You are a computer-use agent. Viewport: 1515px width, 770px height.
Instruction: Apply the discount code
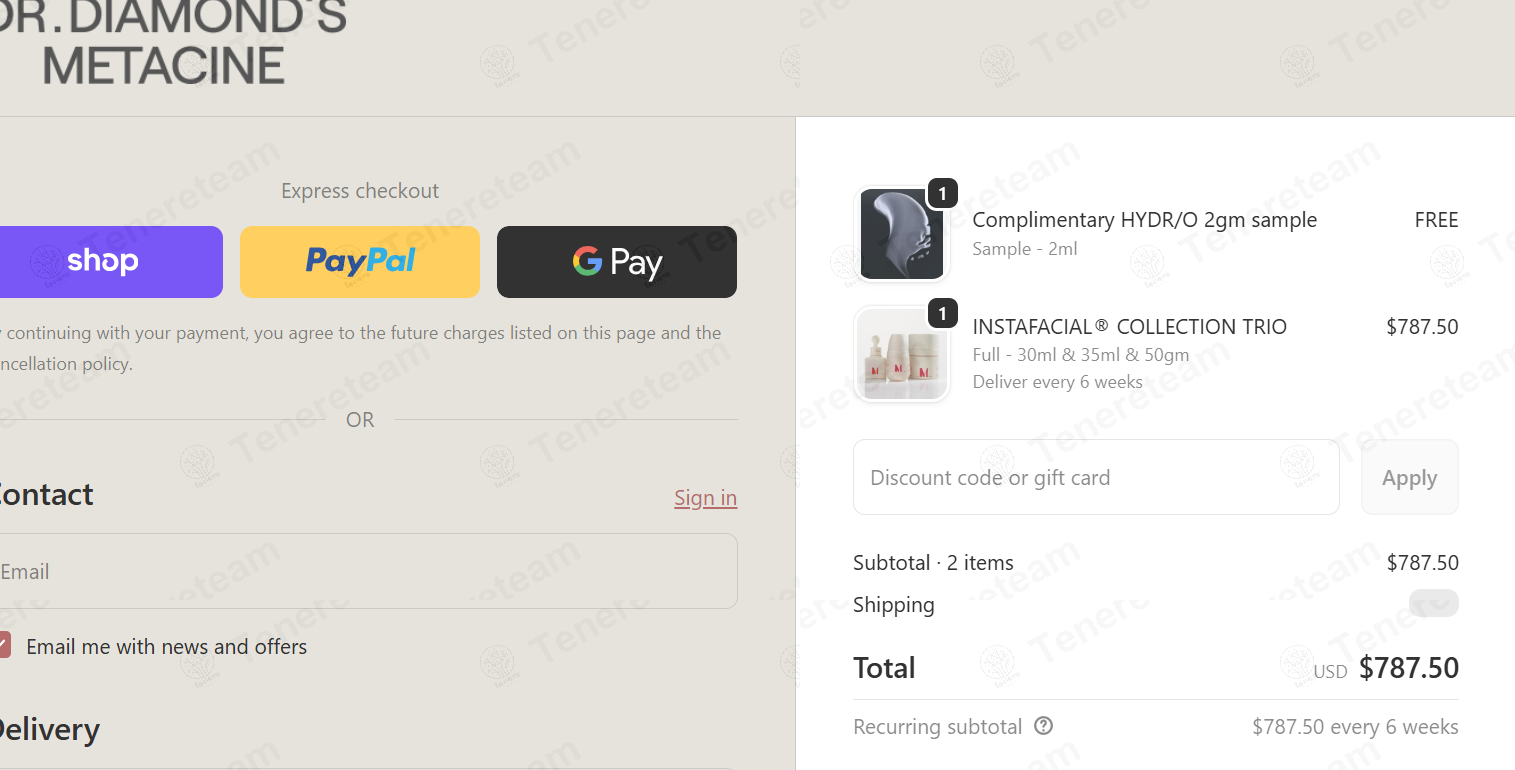(1410, 477)
